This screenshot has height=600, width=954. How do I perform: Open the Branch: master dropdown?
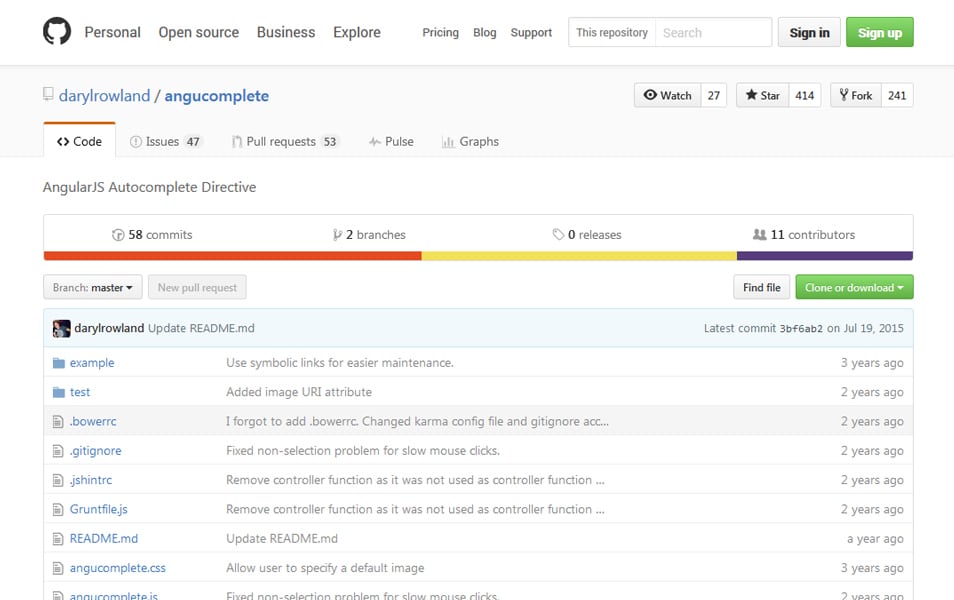92,287
